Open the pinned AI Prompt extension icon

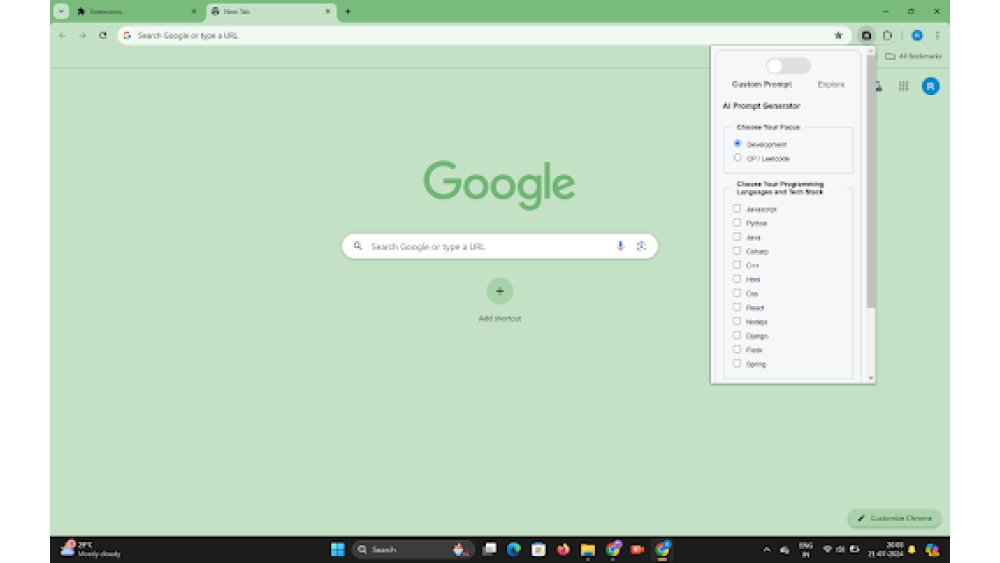pyautogui.click(x=866, y=36)
